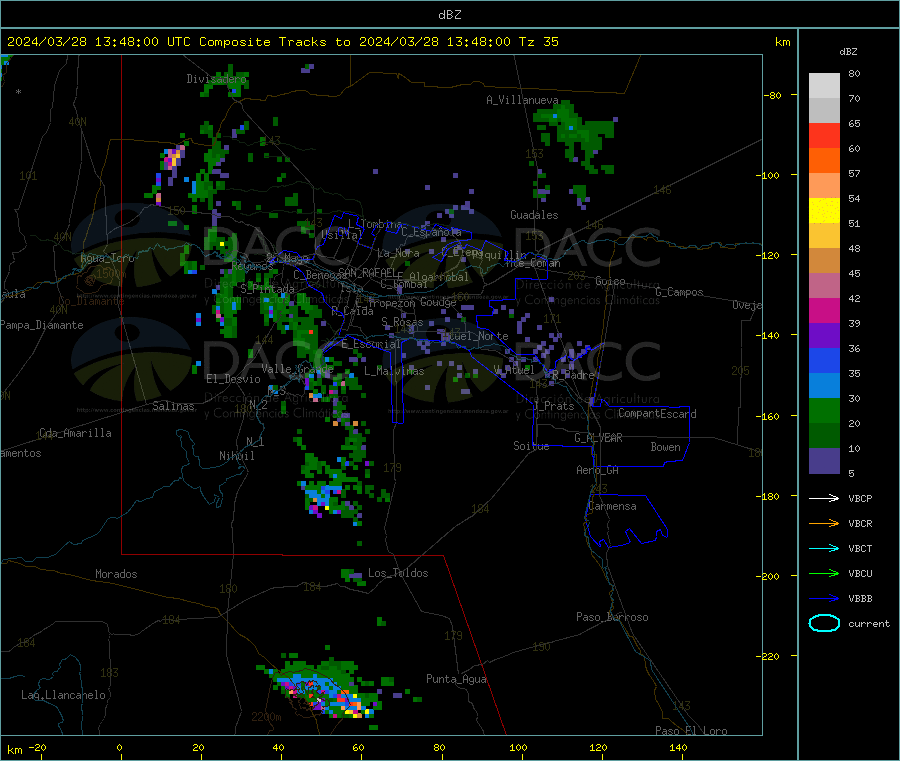Click the Guadales map label
900x761 pixels.
tap(534, 215)
